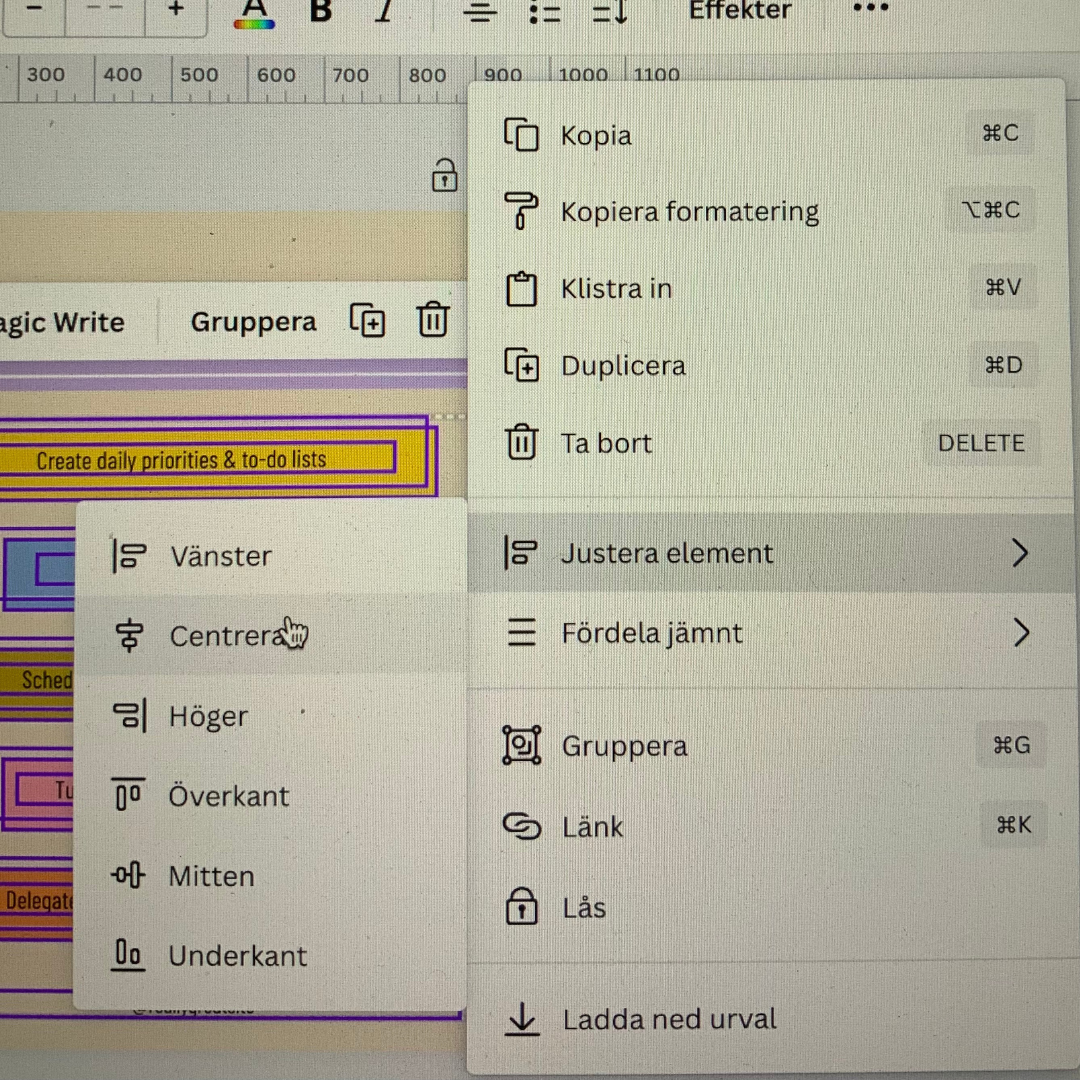The width and height of the screenshot is (1080, 1080).
Task: Open the three-dots more options menu
Action: pos(870,9)
